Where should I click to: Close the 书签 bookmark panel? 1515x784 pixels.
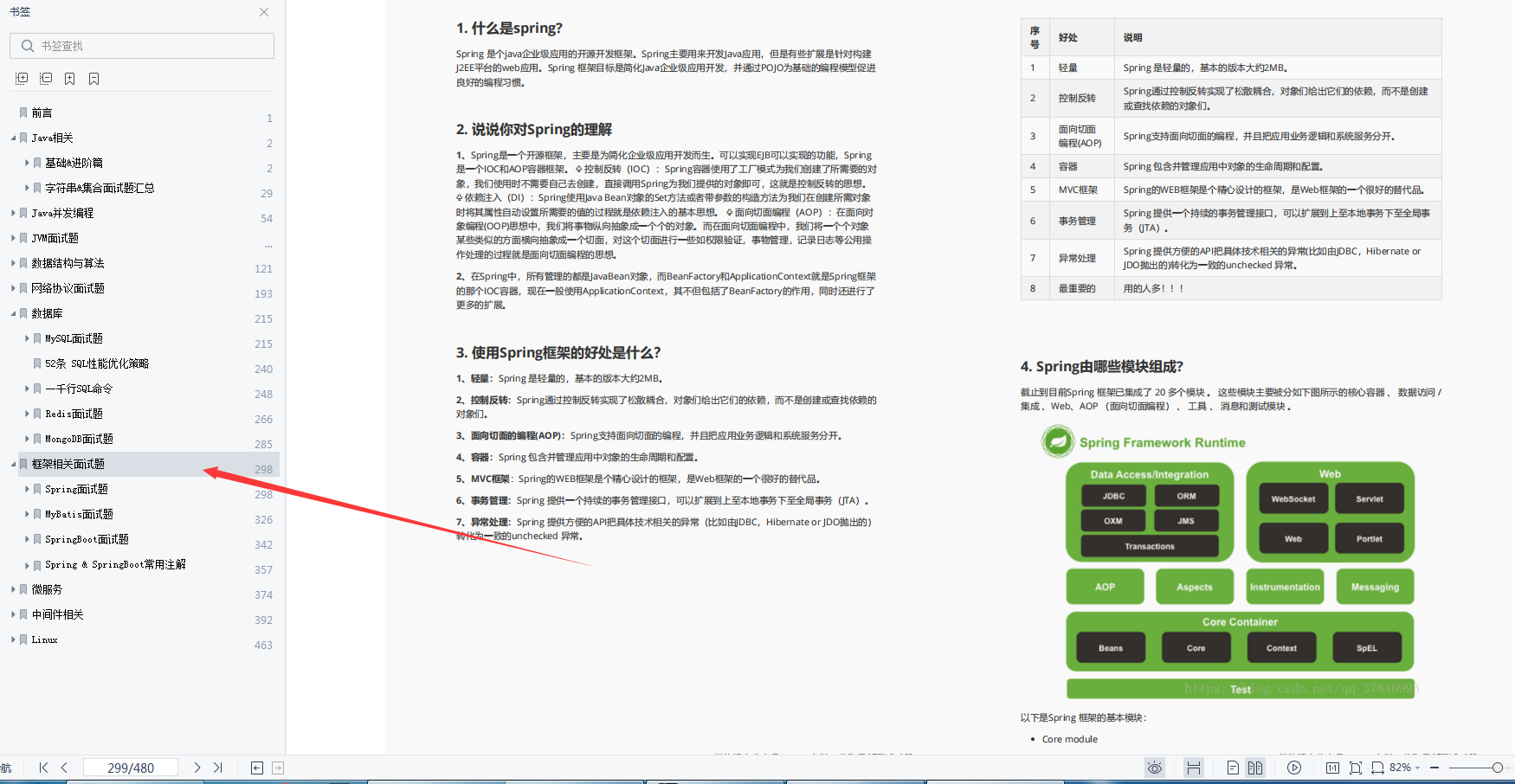(x=264, y=12)
